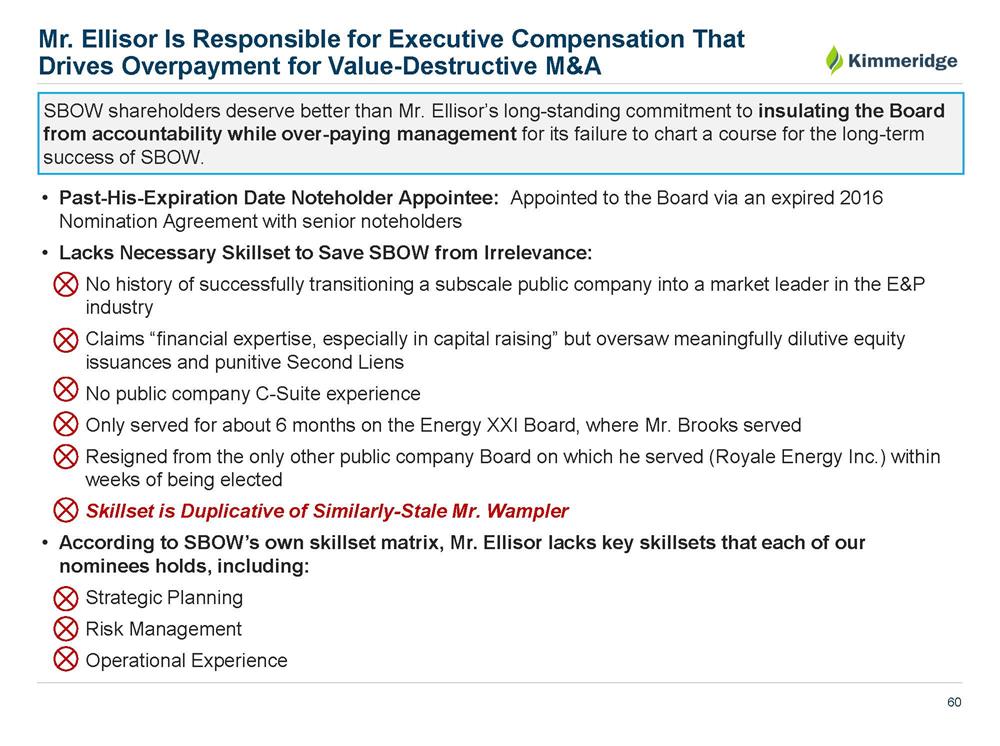The image size is (1000, 746).
Task: Select red X beside "No public company C-Suite experience"
Action: pyautogui.click(x=65, y=394)
